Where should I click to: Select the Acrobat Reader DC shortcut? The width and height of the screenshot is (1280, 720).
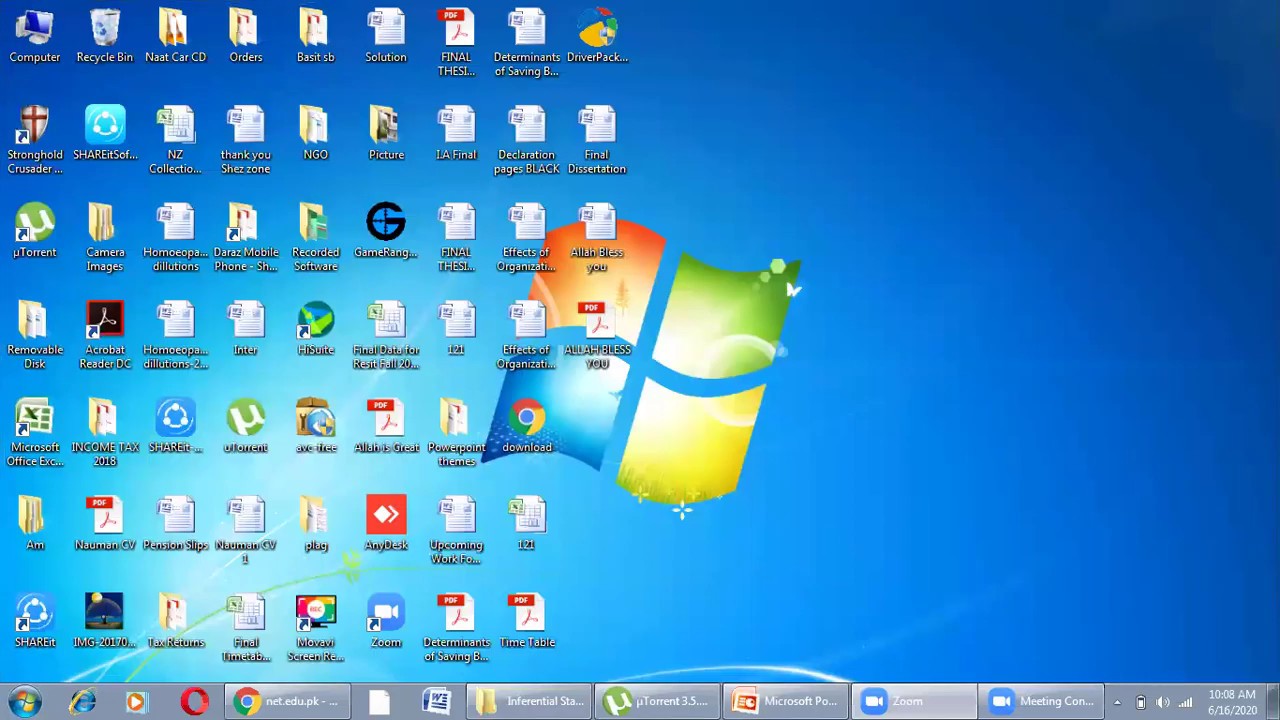point(105,335)
